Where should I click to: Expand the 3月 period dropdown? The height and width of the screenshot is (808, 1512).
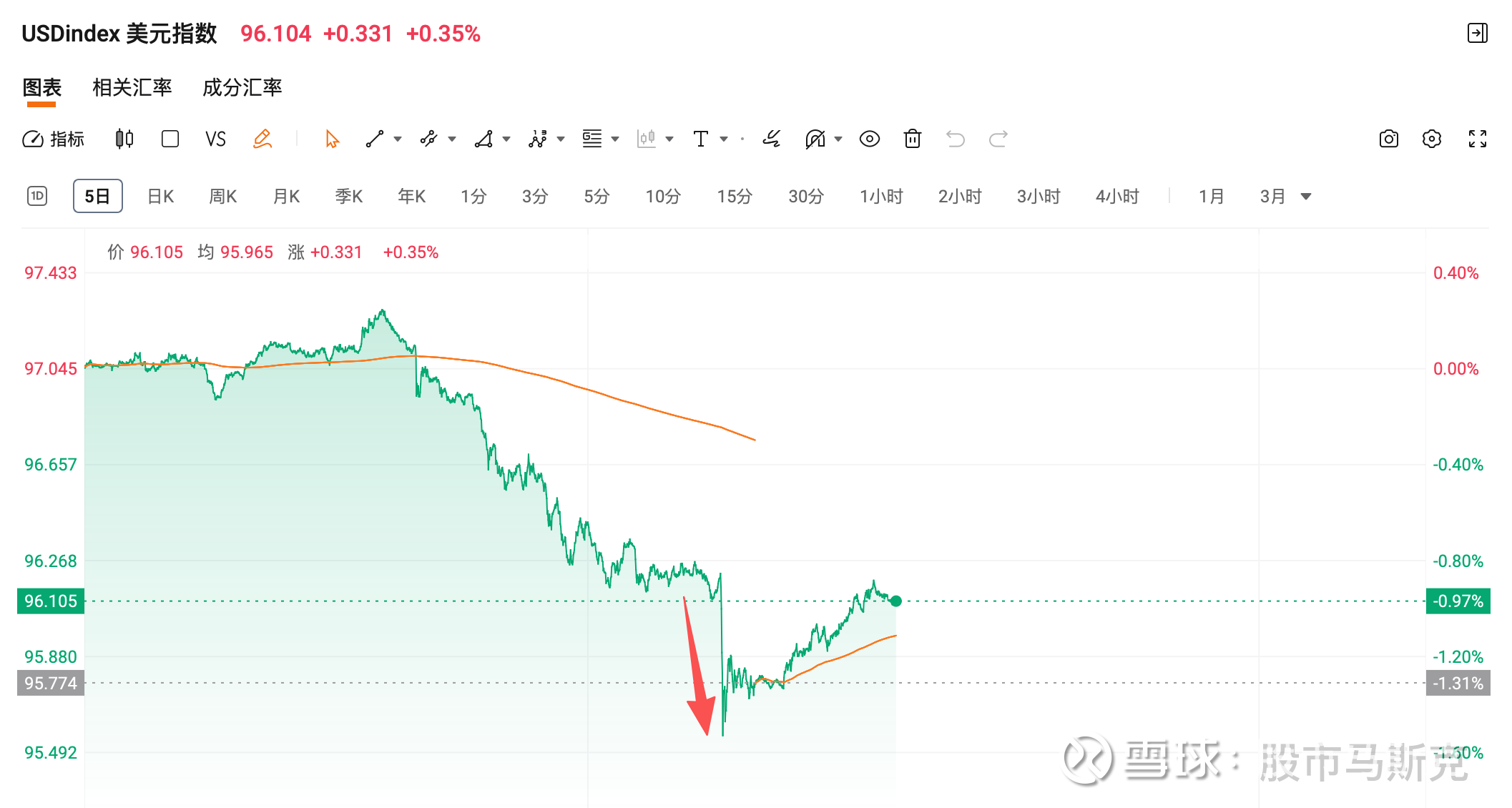[x=1306, y=197]
